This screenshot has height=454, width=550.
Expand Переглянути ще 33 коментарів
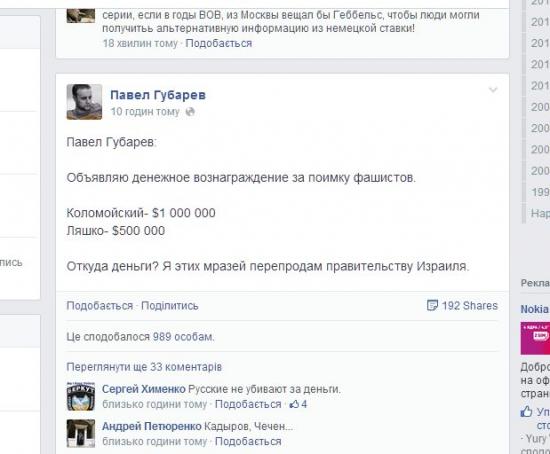(x=144, y=367)
